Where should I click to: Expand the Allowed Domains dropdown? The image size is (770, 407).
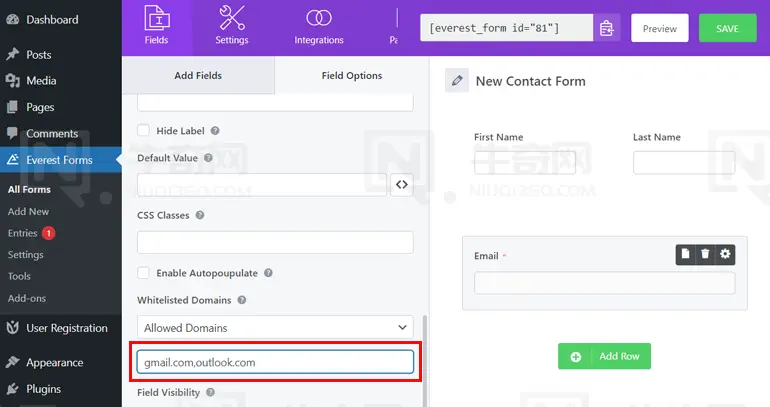(x=275, y=327)
